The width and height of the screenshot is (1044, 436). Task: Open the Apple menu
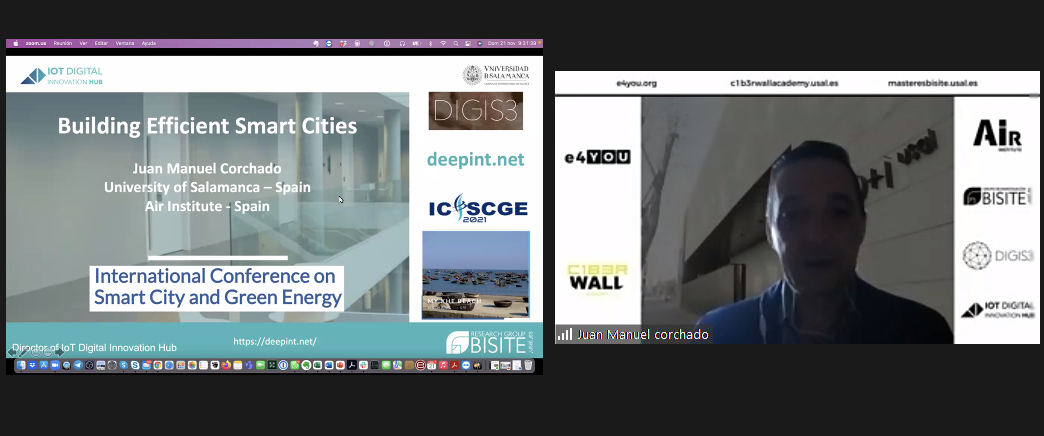(x=15, y=43)
